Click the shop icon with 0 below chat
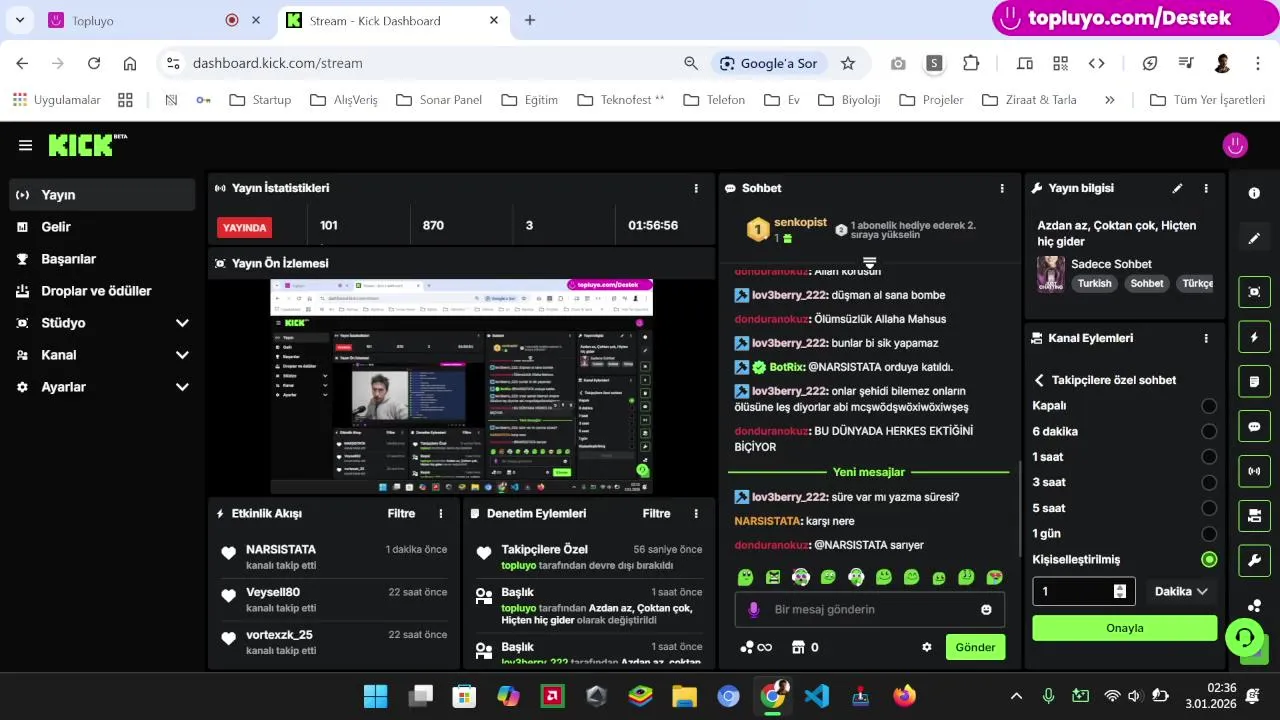This screenshot has height=720, width=1280. pyautogui.click(x=805, y=647)
